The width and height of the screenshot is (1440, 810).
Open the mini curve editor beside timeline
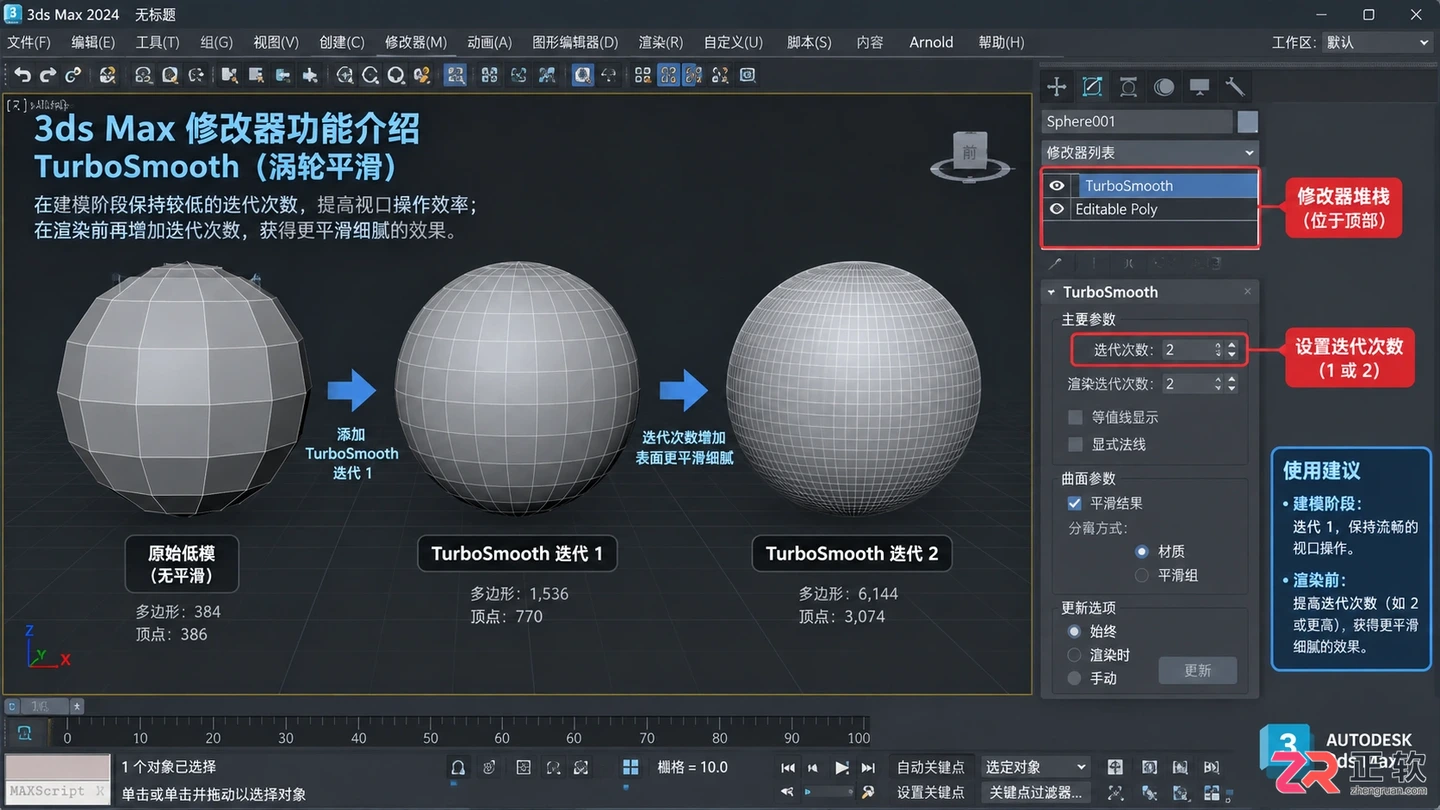(25, 733)
